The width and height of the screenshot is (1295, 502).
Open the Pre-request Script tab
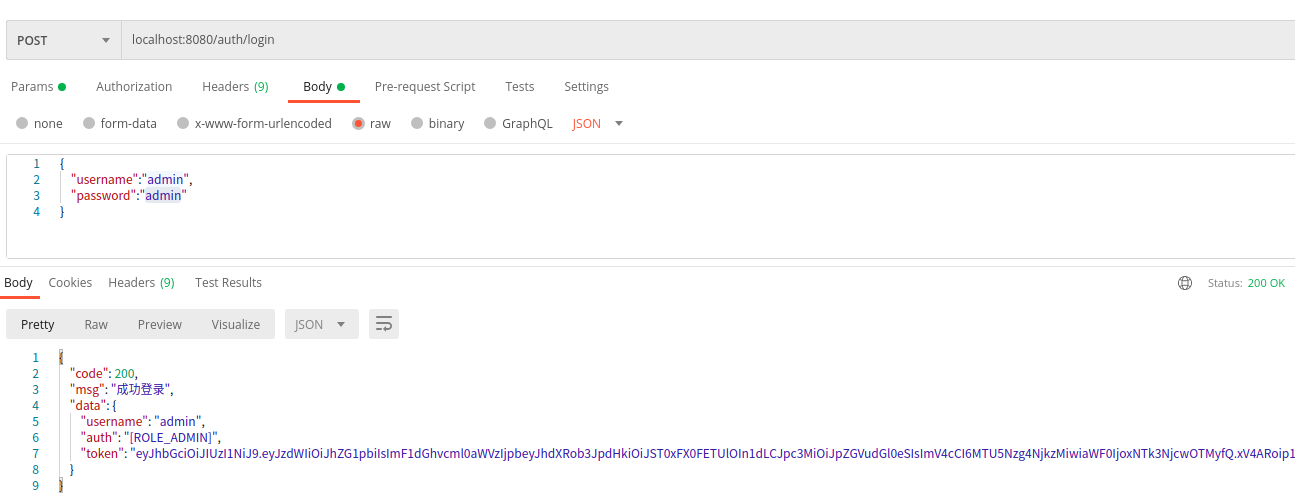tap(425, 87)
